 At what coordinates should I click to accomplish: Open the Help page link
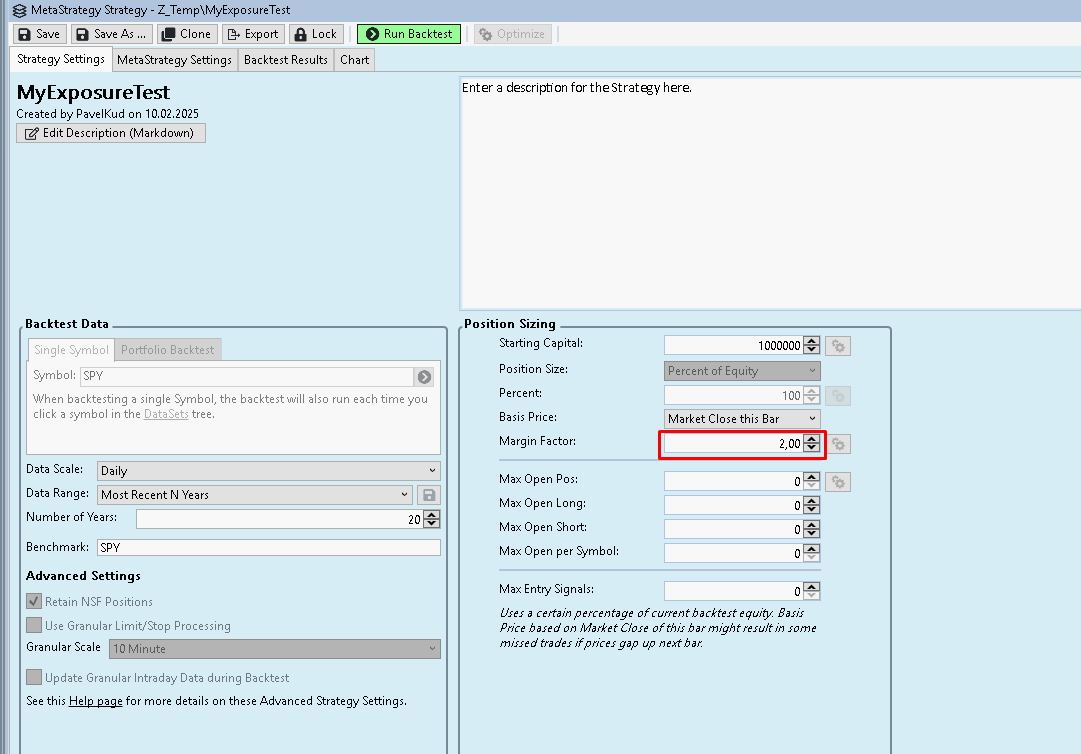point(95,701)
